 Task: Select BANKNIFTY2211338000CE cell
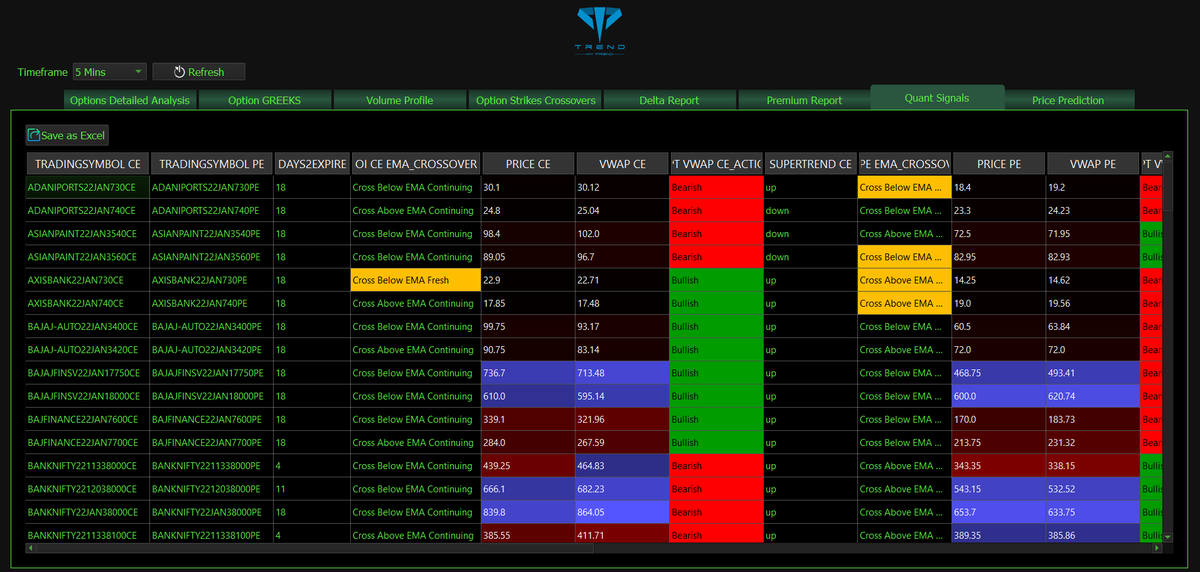pos(87,466)
